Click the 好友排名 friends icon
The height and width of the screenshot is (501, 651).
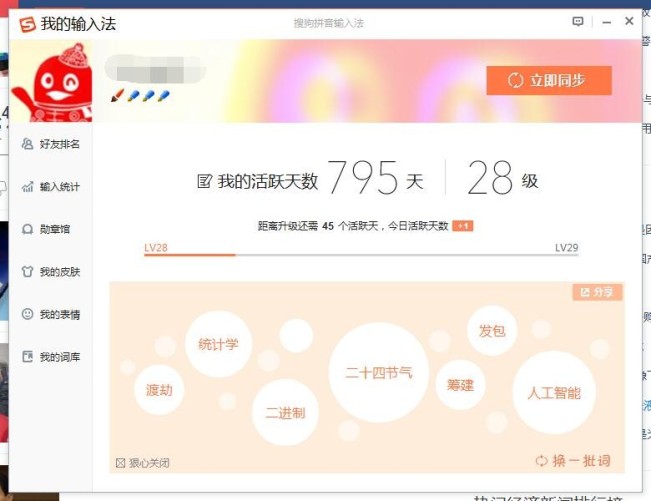(x=27, y=144)
